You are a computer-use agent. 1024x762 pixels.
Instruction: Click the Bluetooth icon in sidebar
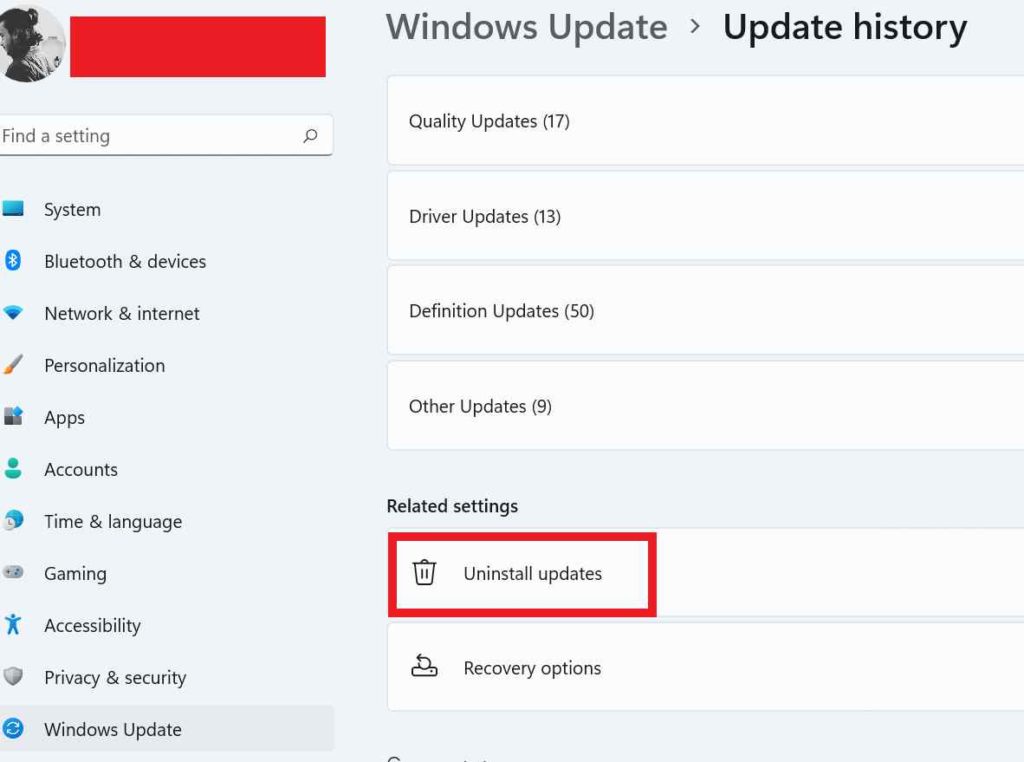(12, 261)
